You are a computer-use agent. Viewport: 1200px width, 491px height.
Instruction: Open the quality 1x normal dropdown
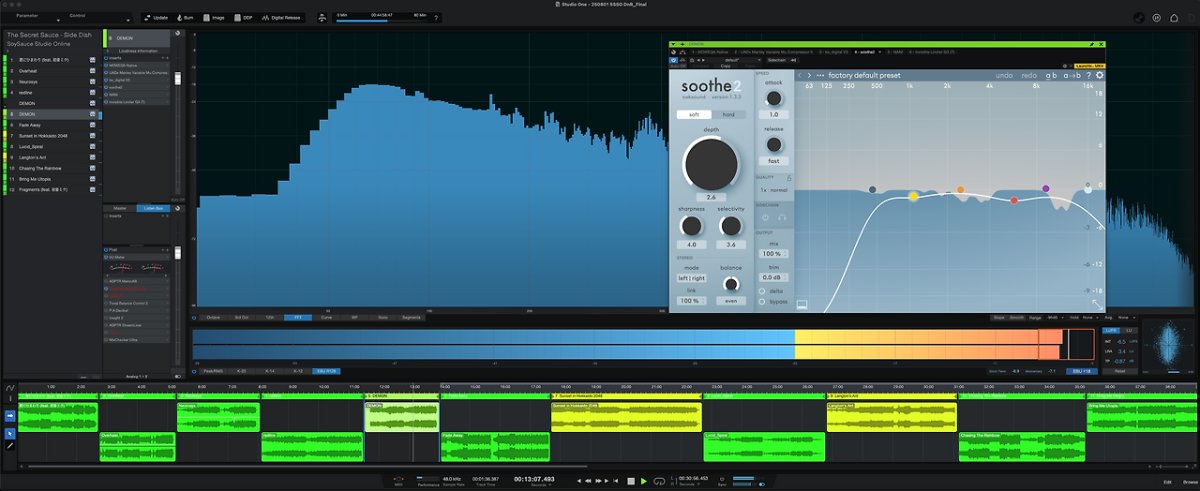[773, 189]
